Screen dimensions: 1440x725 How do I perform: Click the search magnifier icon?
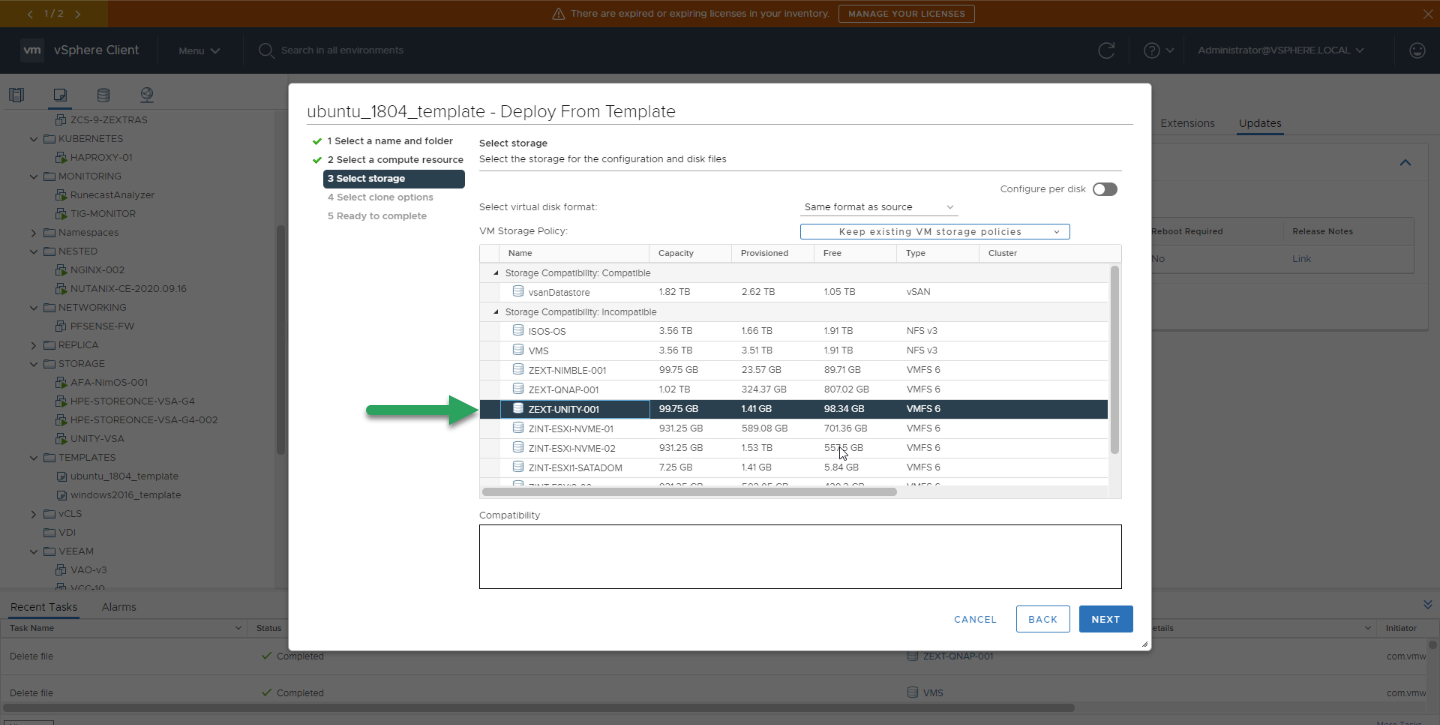pyautogui.click(x=266, y=50)
